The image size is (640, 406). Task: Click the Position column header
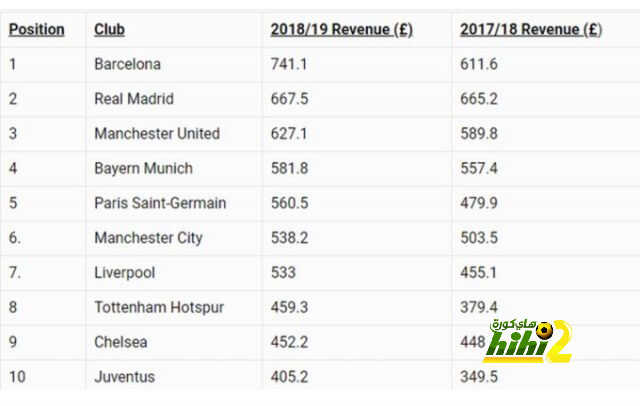point(37,29)
